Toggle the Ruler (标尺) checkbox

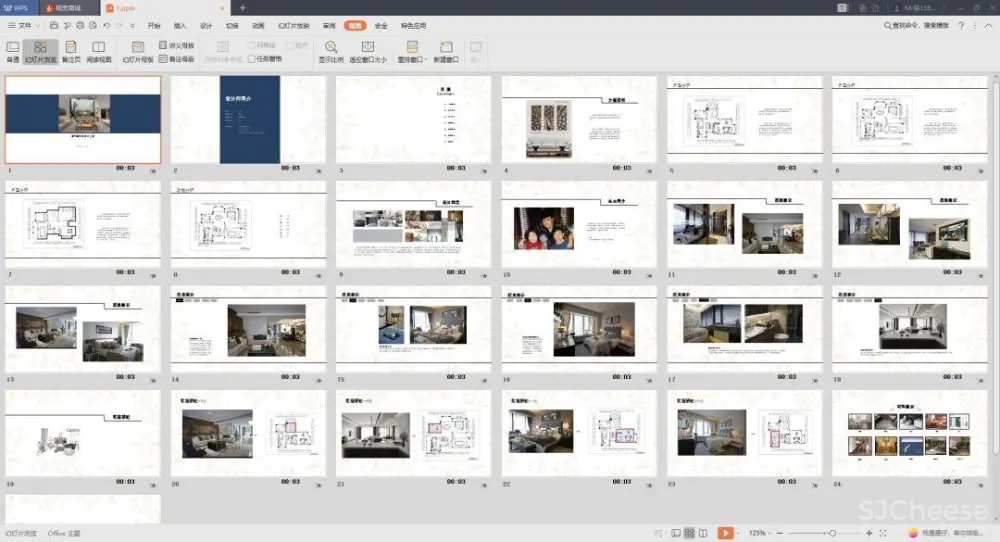[x=289, y=45]
